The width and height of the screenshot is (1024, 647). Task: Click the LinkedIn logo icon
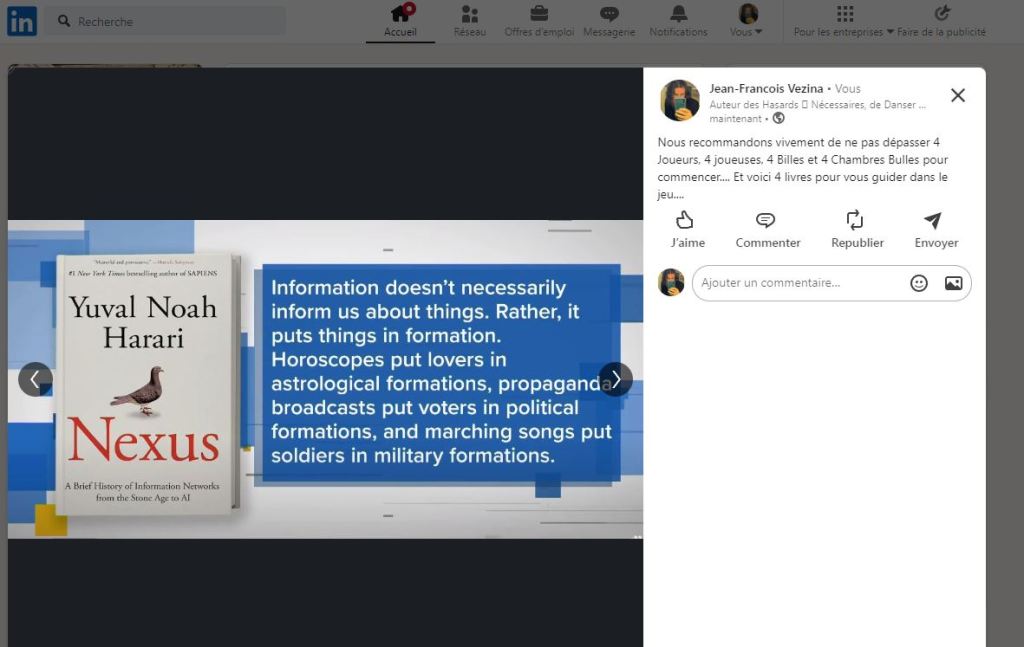coord(22,21)
